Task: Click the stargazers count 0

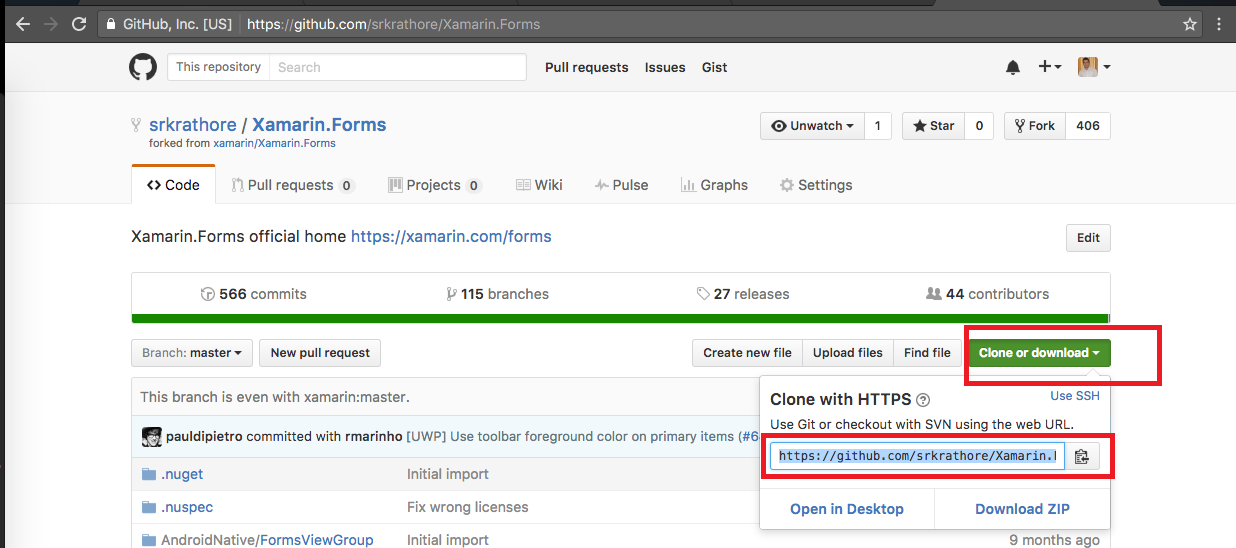Action: pyautogui.click(x=979, y=126)
